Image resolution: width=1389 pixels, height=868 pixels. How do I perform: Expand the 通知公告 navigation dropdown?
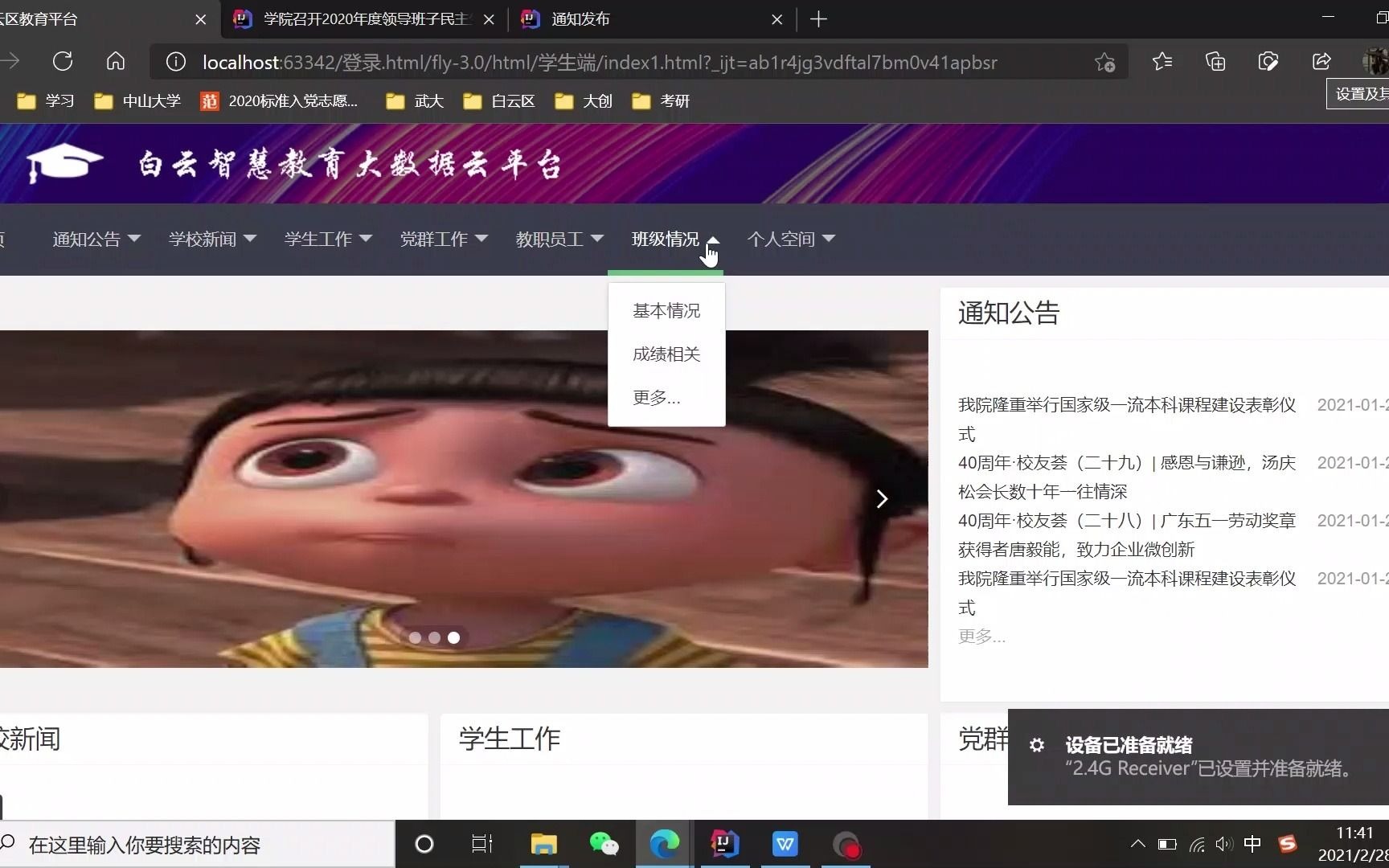point(96,240)
